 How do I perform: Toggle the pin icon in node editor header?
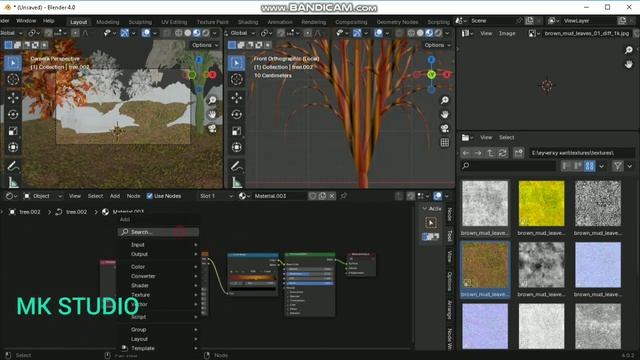(344, 196)
